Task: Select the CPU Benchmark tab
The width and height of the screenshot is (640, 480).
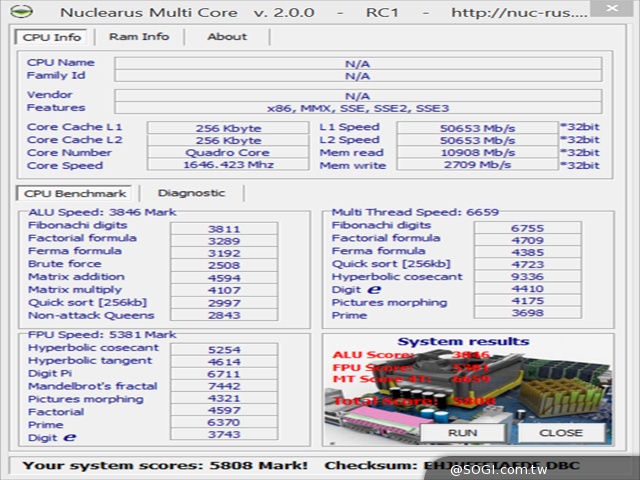Action: (x=75, y=193)
